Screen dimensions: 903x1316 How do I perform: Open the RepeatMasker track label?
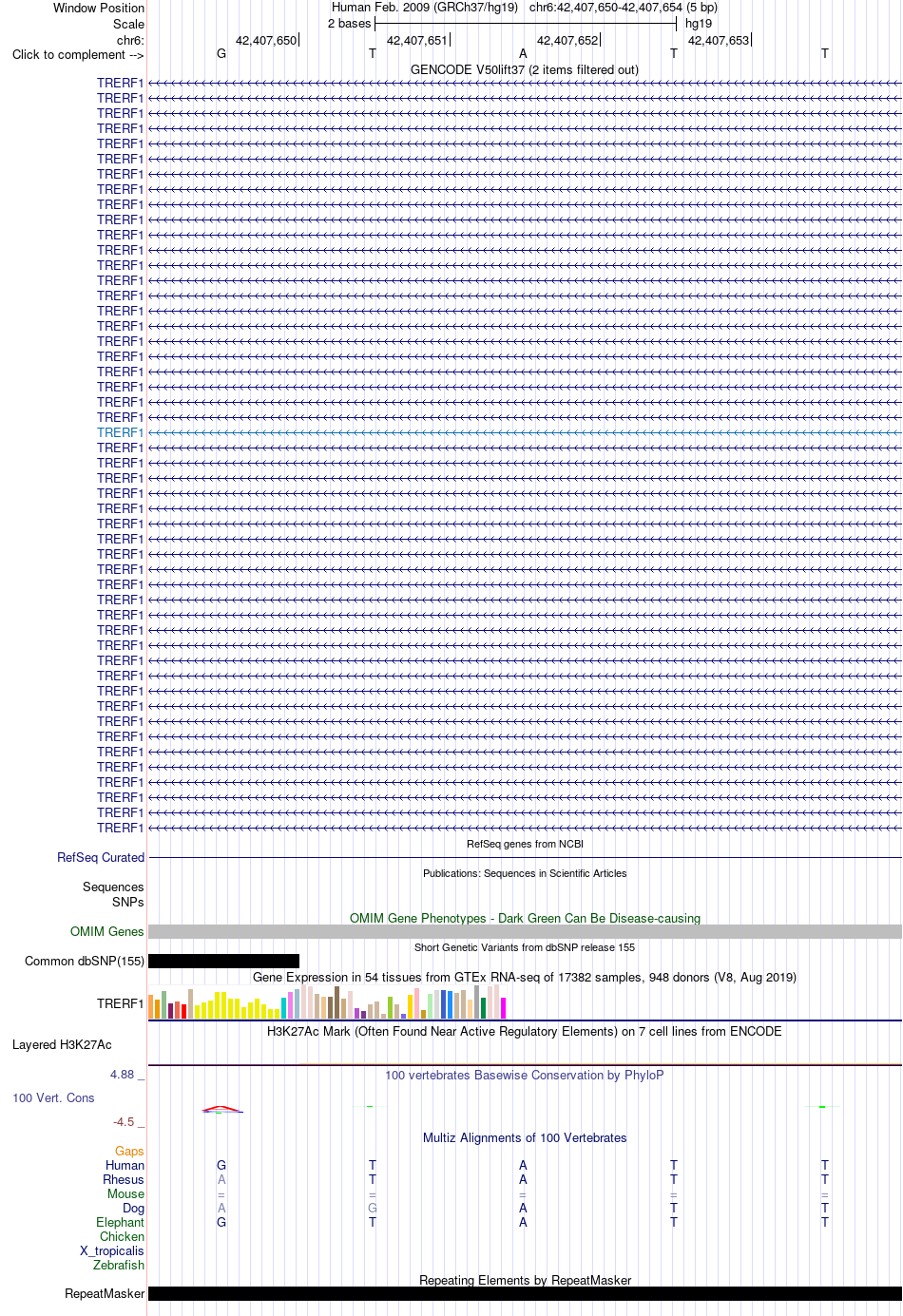pyautogui.click(x=105, y=1293)
